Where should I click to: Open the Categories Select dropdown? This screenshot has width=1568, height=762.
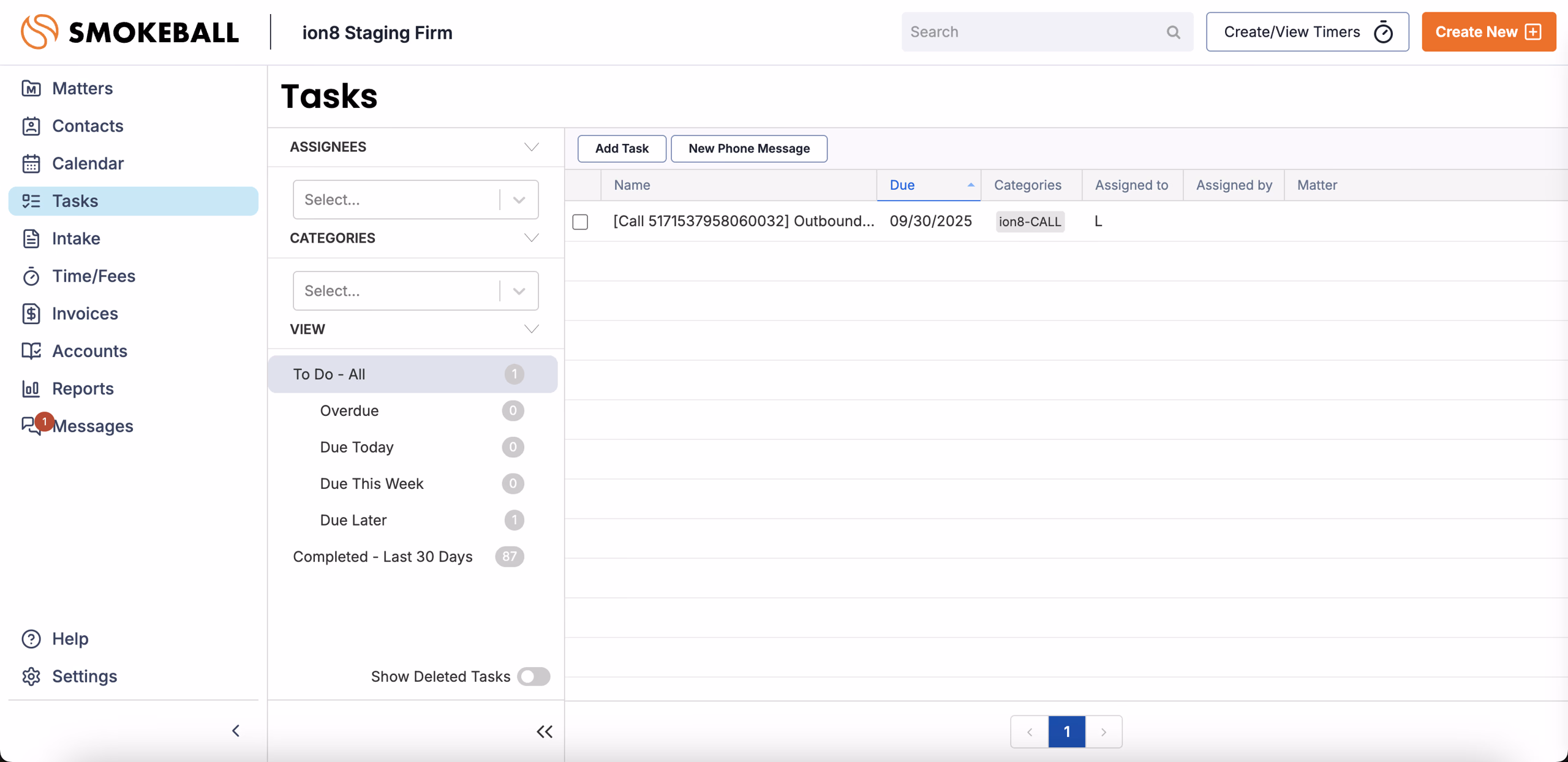[x=415, y=291]
